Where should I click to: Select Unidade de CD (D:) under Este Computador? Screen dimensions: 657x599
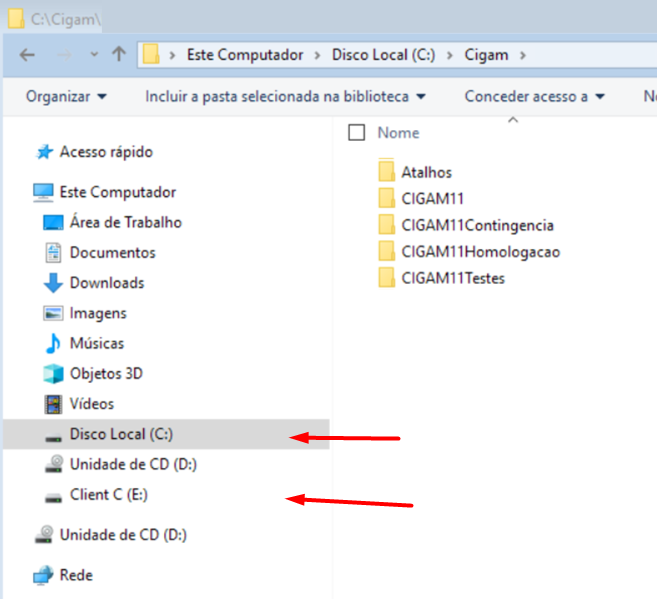(133, 465)
